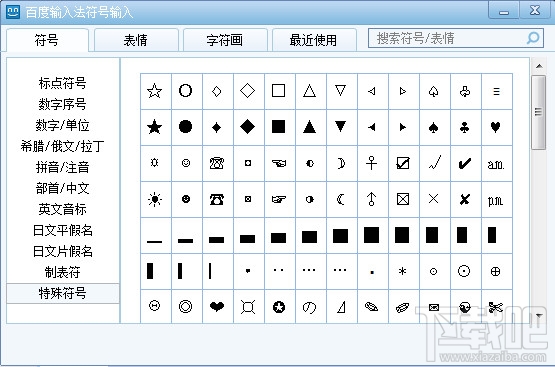Viewport: 555px width, 367px height.
Task: Select the solid black telephone symbol
Action: 217,199
